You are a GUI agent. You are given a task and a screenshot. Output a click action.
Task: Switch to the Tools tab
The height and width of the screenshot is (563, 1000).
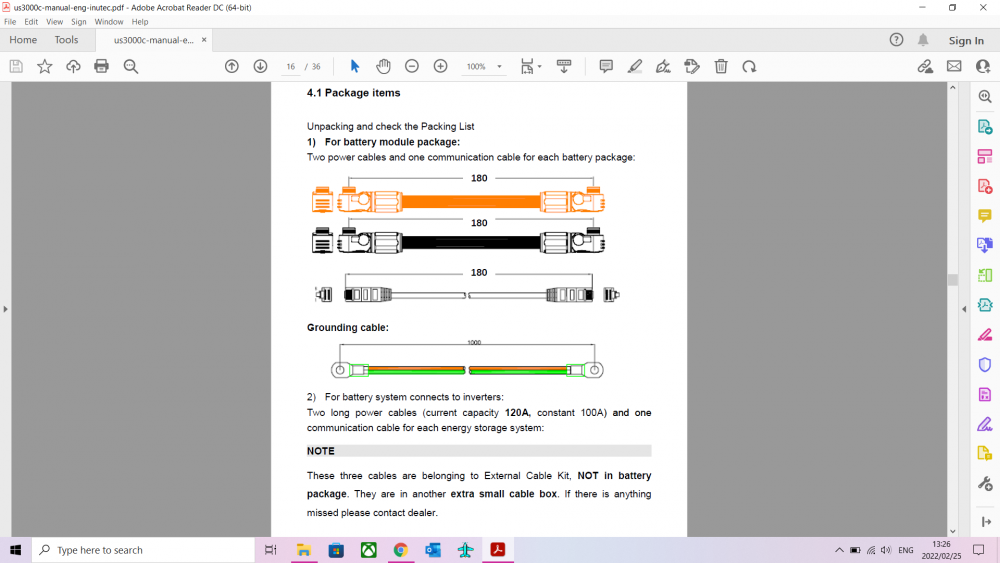(66, 40)
